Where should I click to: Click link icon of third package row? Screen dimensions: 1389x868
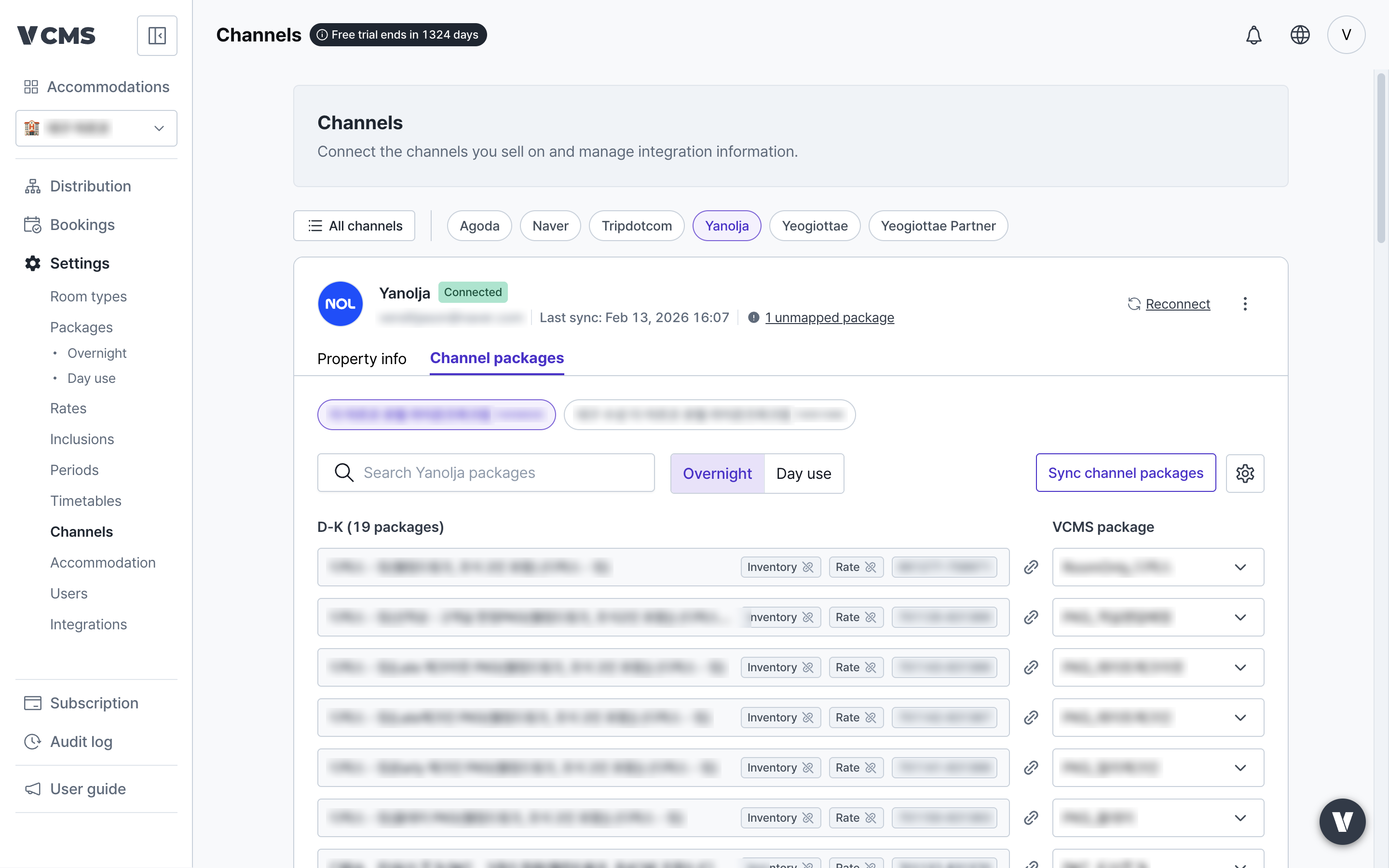coord(1031,667)
